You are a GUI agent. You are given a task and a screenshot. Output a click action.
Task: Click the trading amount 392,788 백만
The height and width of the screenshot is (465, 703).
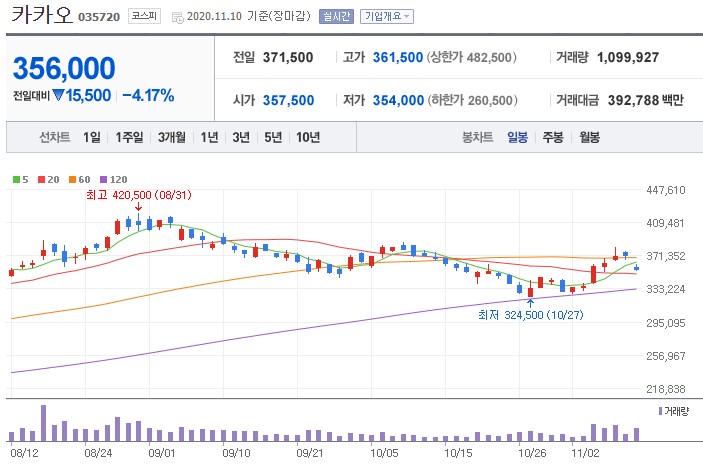(x=646, y=100)
